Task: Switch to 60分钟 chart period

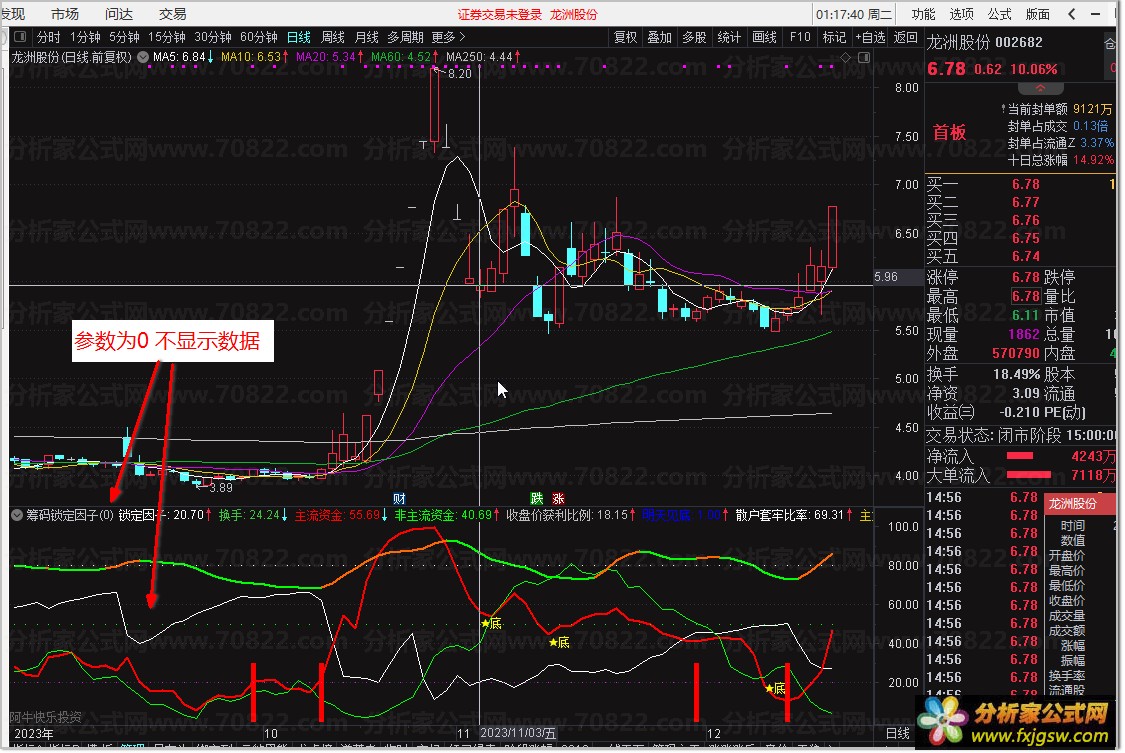Action: [258, 37]
